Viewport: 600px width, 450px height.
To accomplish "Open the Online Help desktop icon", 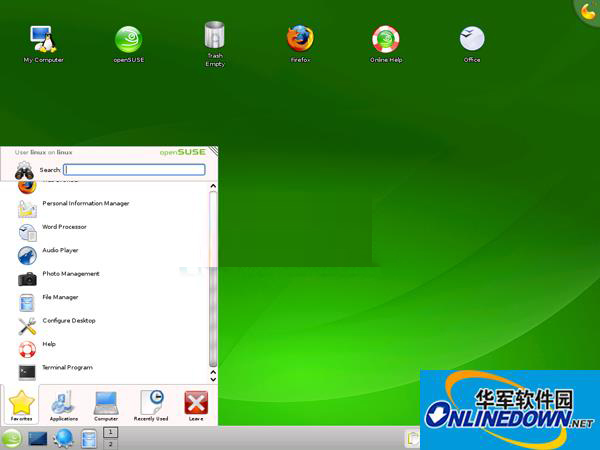I will [386, 40].
